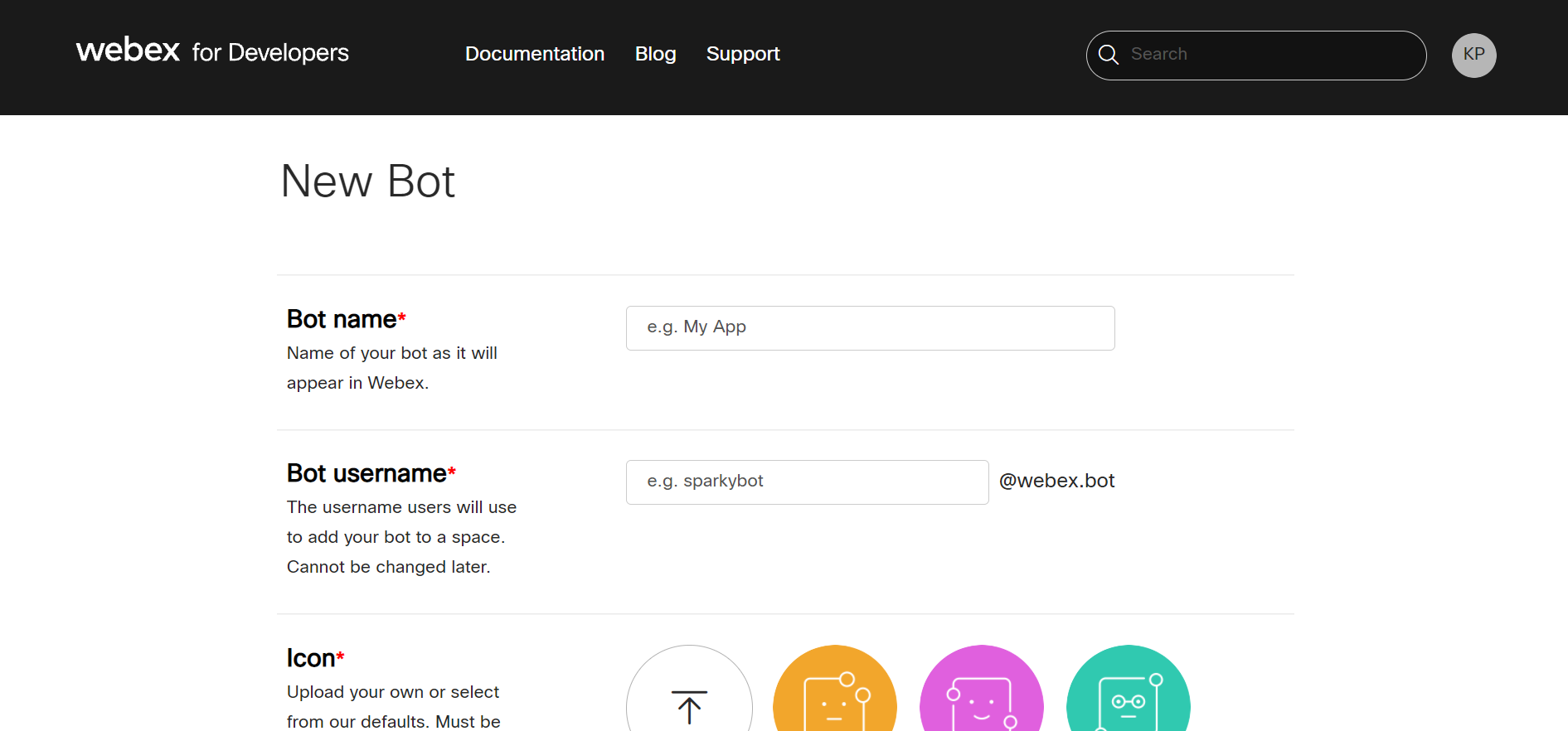Click the Webex for Developers logo
The image size is (1568, 731).
pos(212,51)
